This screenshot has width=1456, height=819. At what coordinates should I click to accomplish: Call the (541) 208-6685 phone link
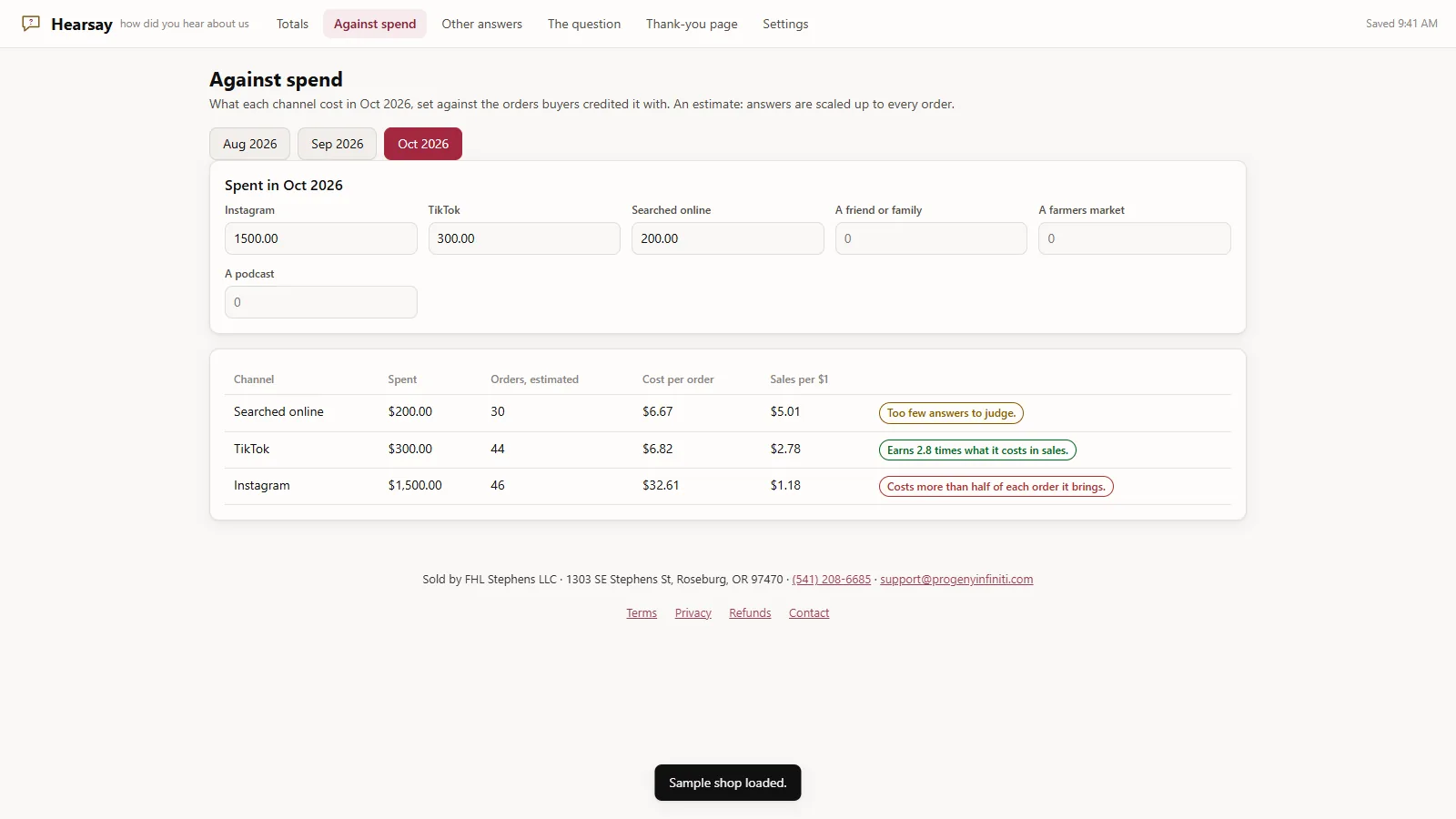coord(831,580)
